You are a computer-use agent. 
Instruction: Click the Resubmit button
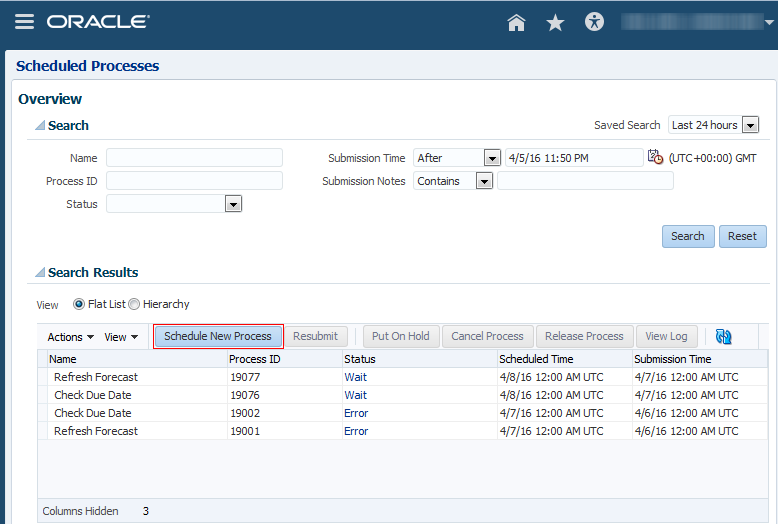point(316,336)
